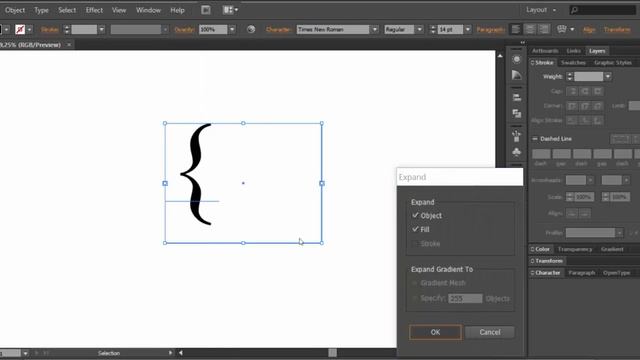Switch to the Layers tab
The width and height of the screenshot is (640, 360).
click(597, 51)
